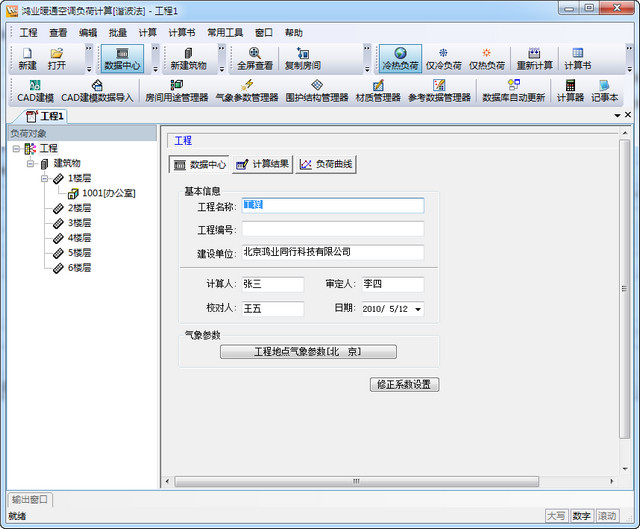The height and width of the screenshot is (529, 640).
Task: Click the 新建 (New) toolbar icon
Action: [27, 58]
